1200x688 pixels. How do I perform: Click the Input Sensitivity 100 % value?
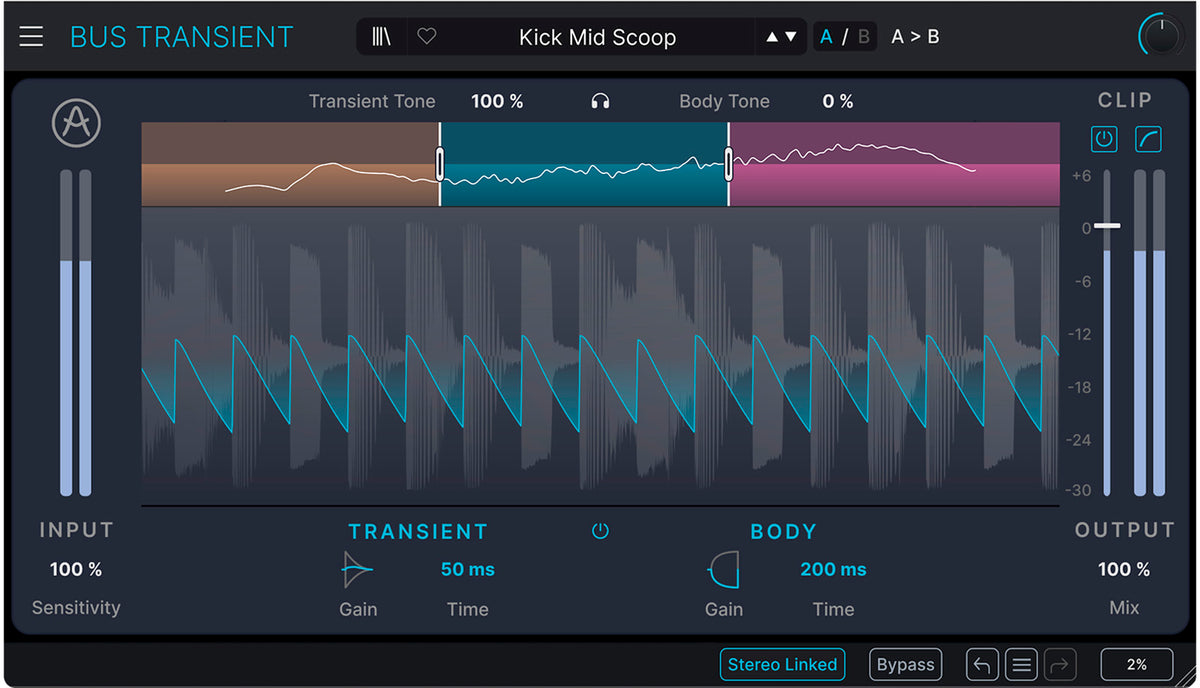(76, 569)
